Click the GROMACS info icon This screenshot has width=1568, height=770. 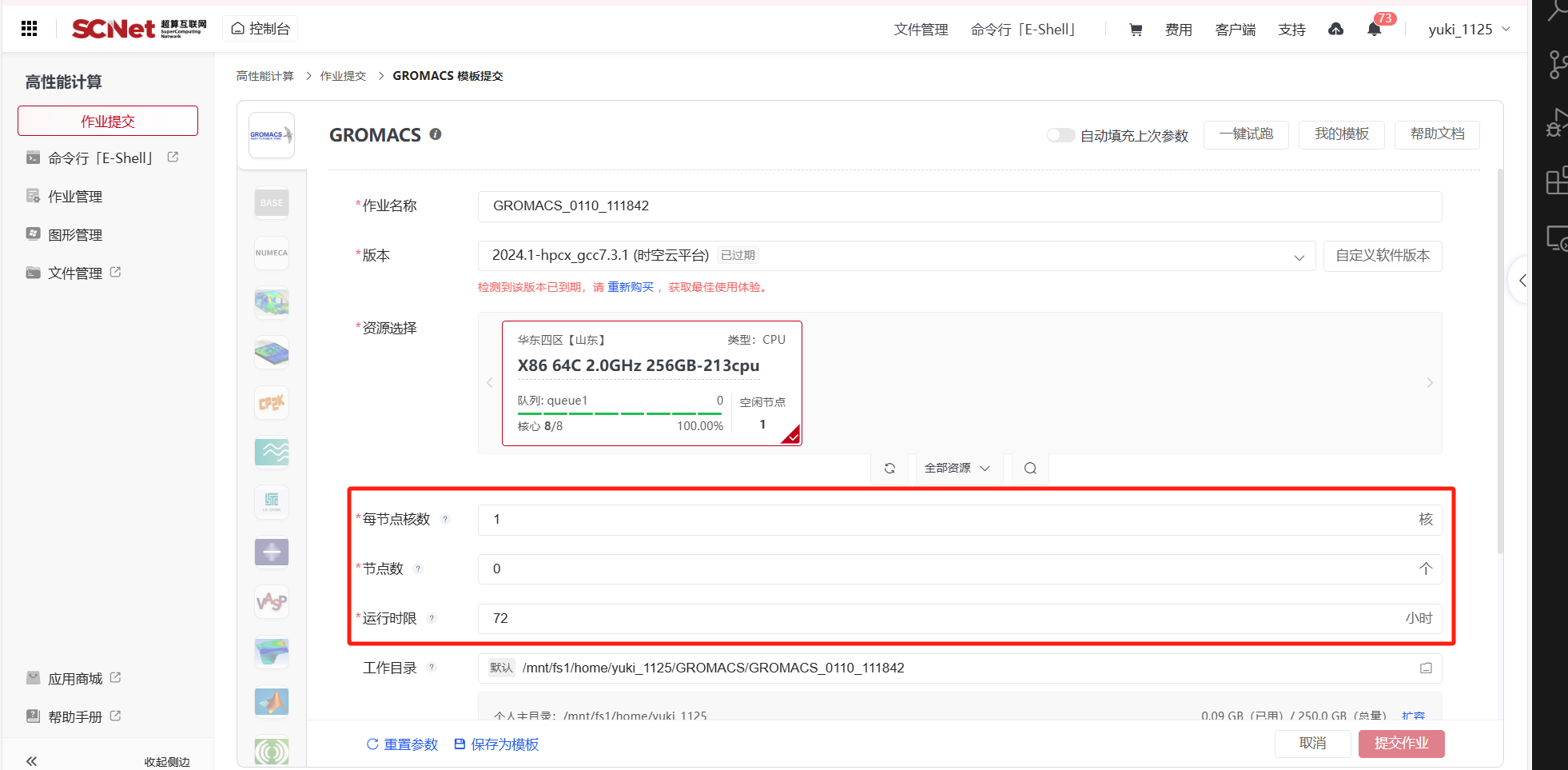coord(436,134)
